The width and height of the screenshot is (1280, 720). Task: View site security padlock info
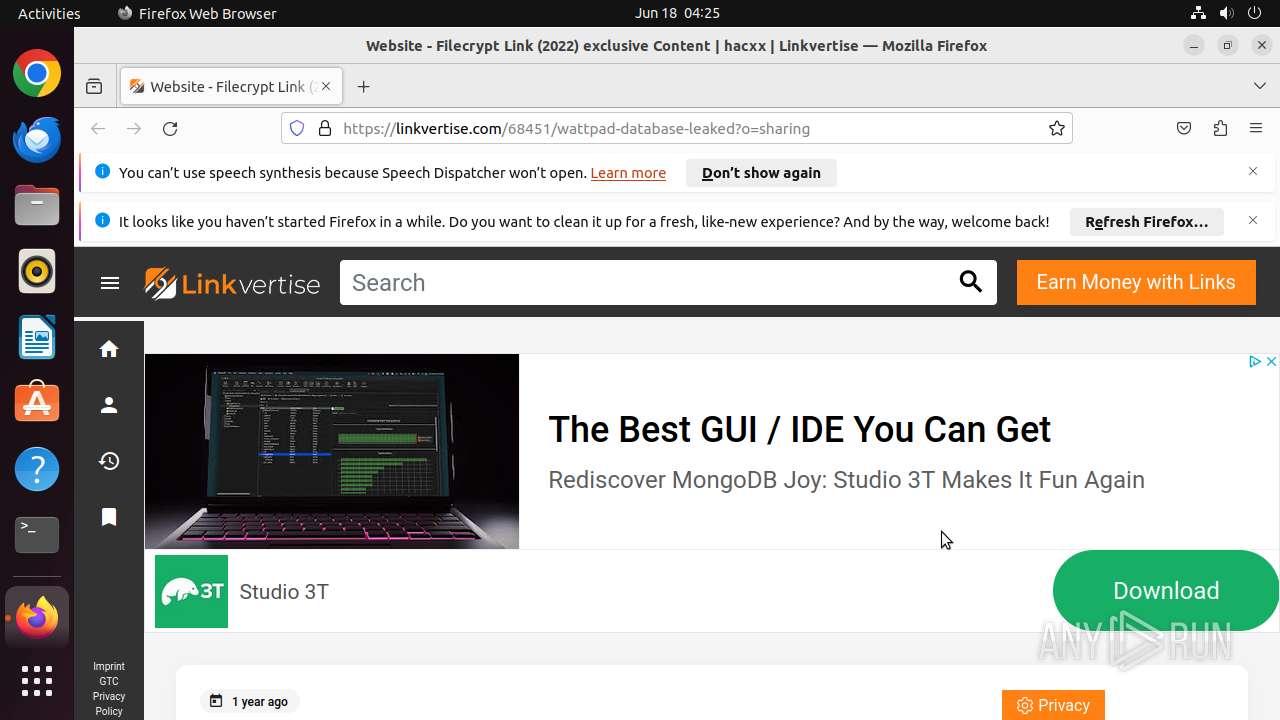(324, 128)
